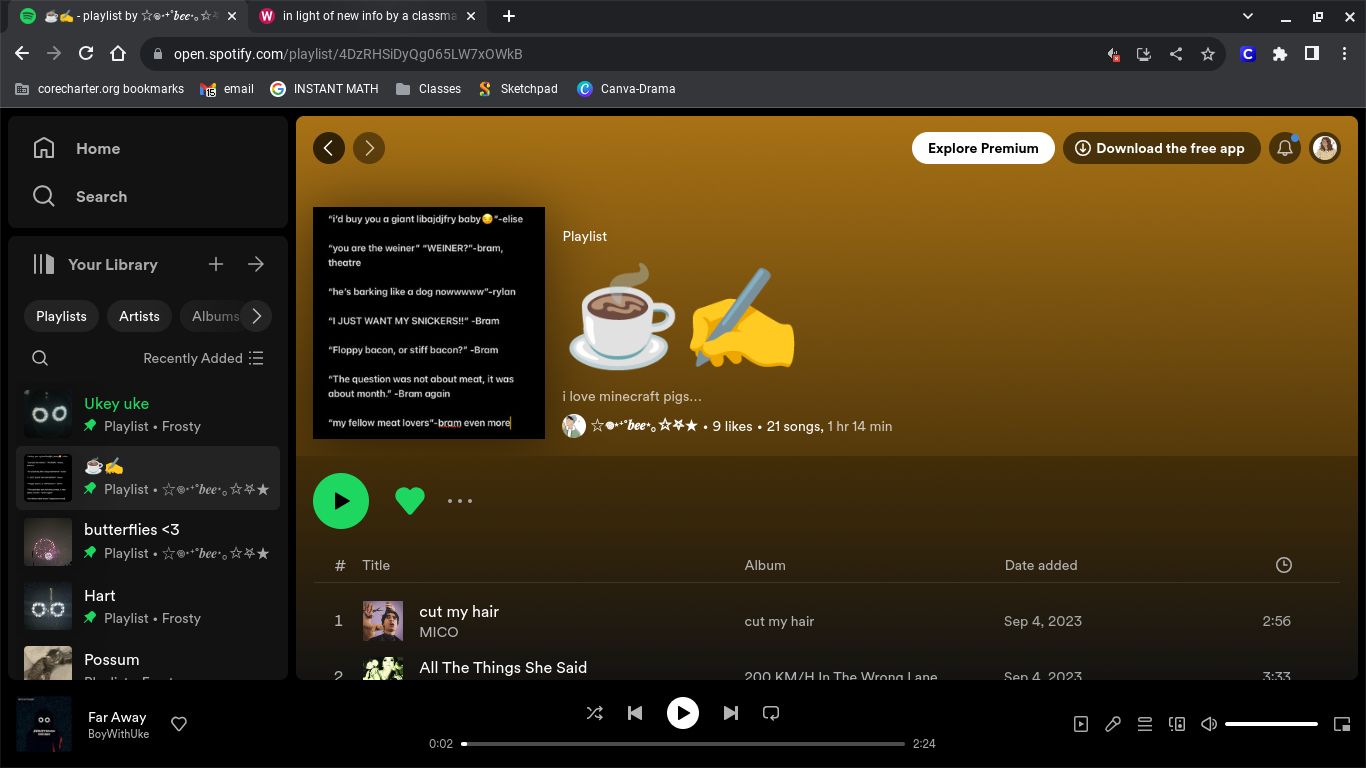Create a new playlist with plus icon
This screenshot has width=1366, height=768.
tap(216, 264)
